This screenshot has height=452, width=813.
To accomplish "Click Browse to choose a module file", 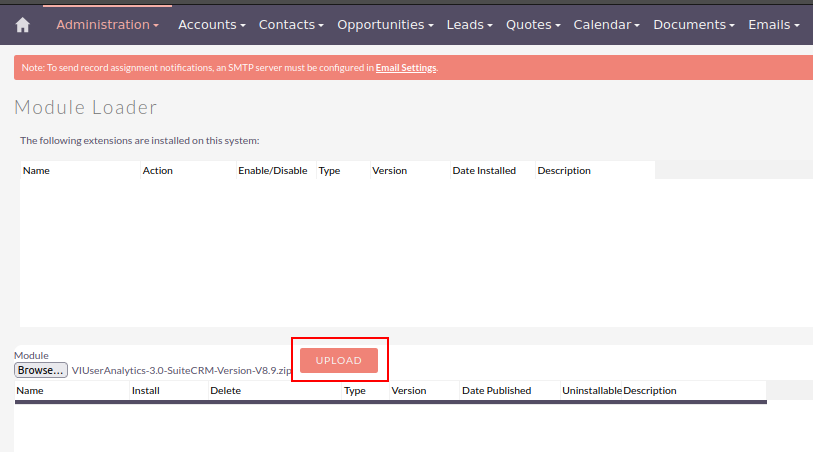I will click(x=41, y=370).
